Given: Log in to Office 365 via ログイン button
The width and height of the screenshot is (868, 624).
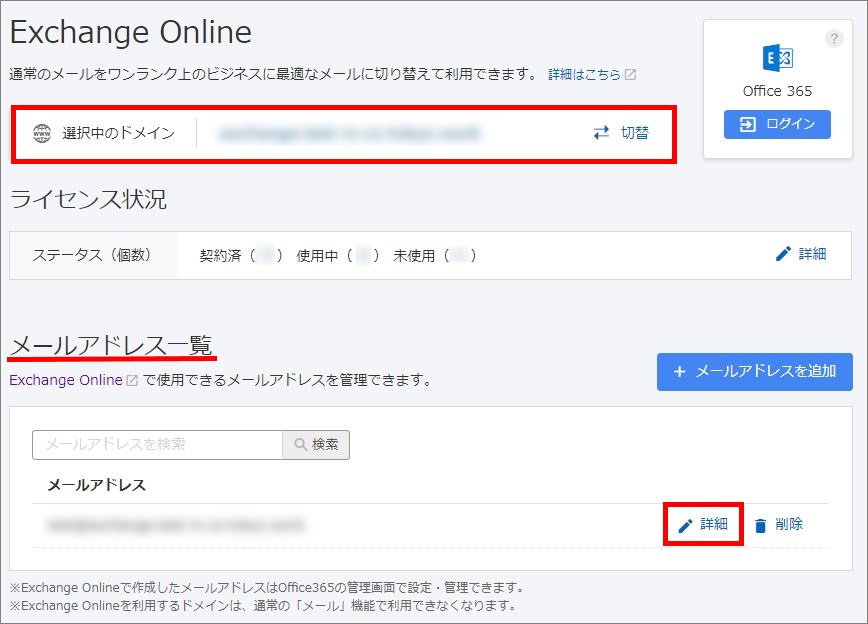Looking at the screenshot, I should tap(777, 124).
